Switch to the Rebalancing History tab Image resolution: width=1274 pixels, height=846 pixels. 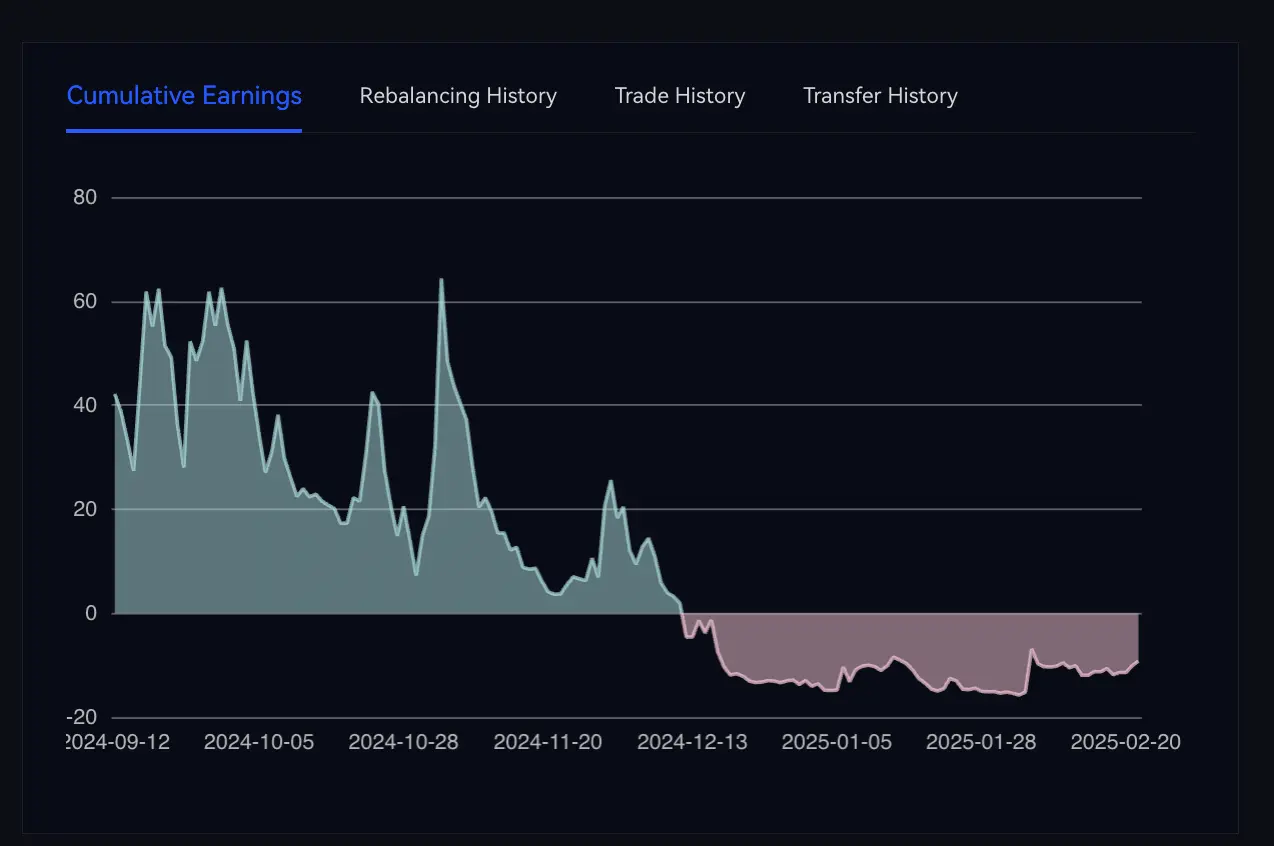click(458, 96)
